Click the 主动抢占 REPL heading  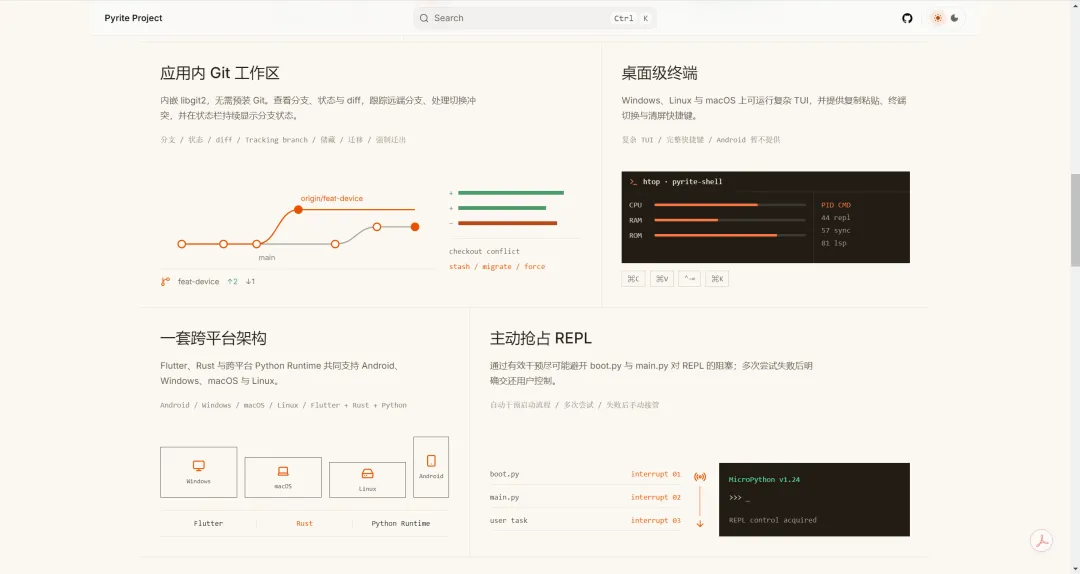point(541,338)
